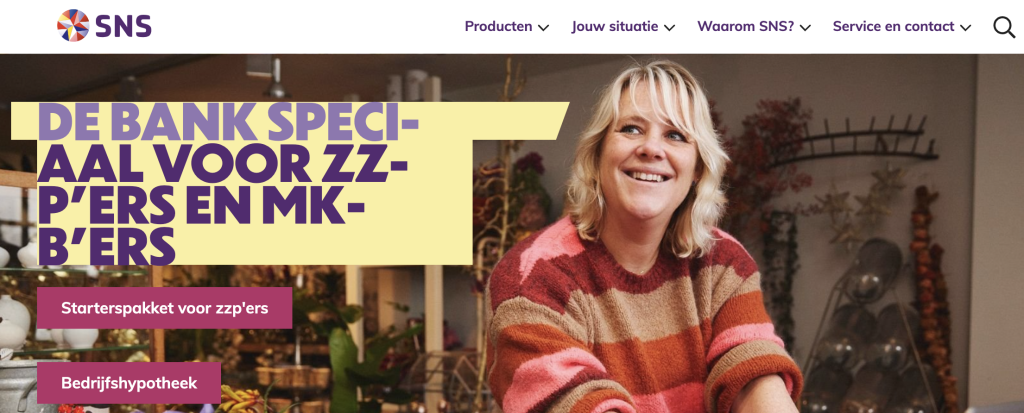Click the purple SNS wordmark

pyautogui.click(x=123, y=26)
